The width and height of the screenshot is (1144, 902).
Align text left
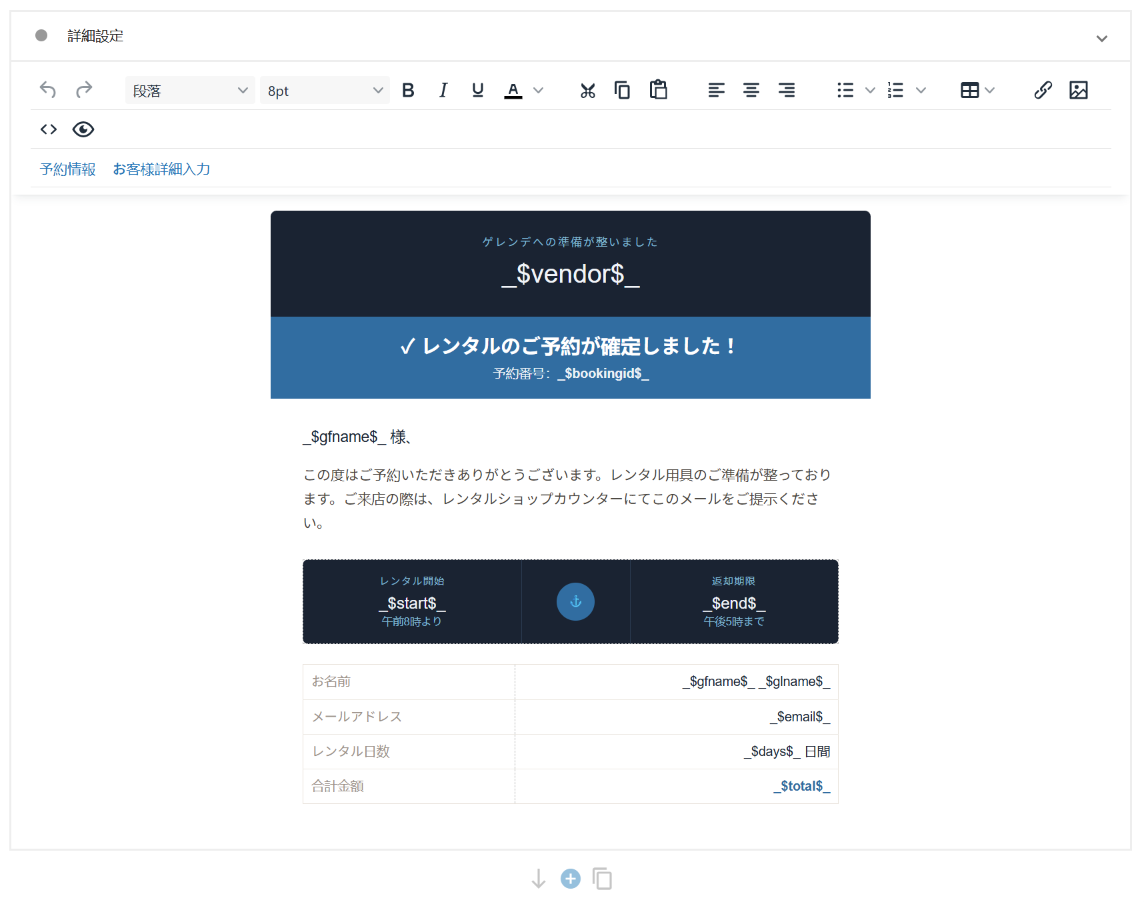click(716, 90)
